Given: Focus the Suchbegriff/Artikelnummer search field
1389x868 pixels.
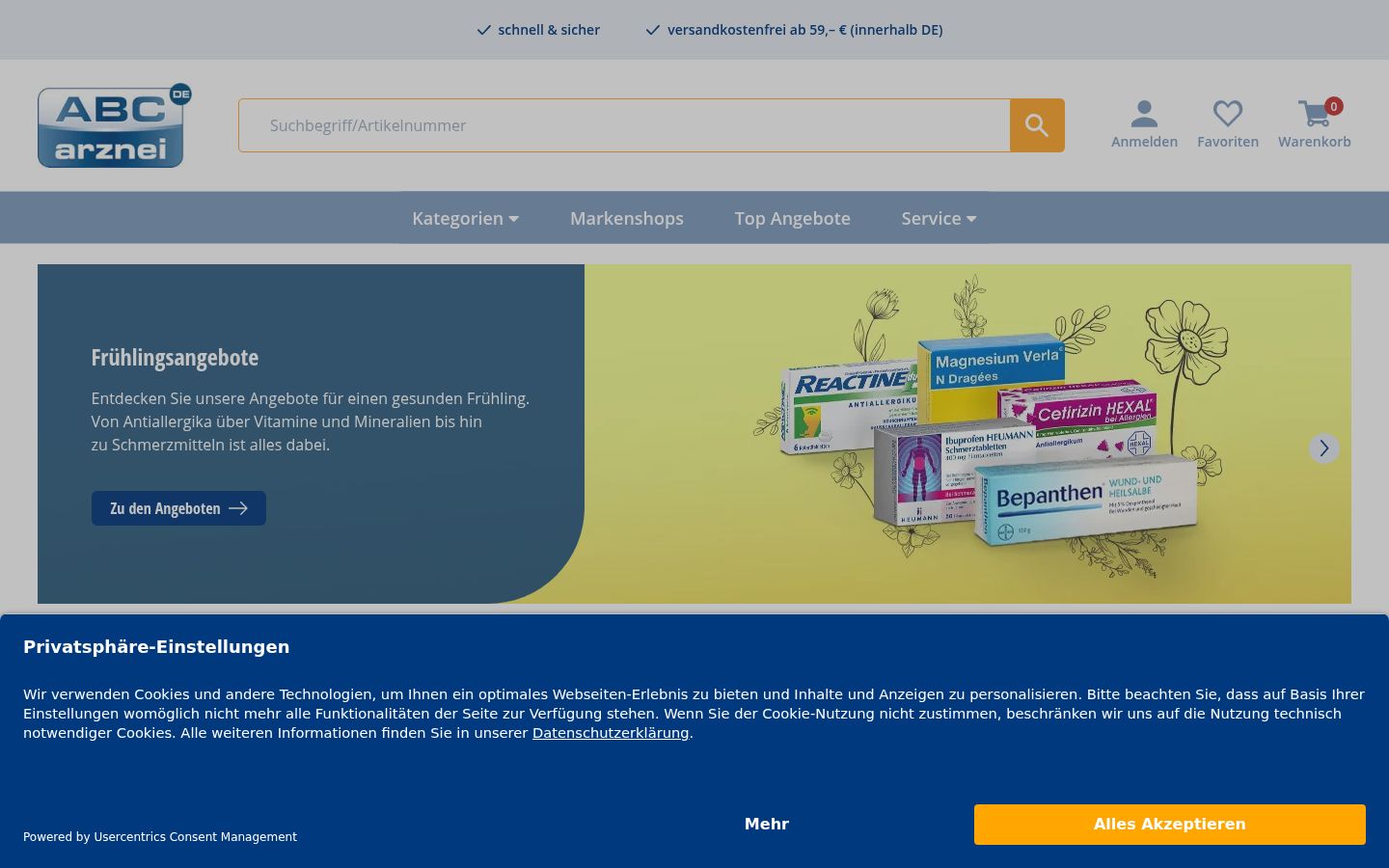Looking at the screenshot, I should point(624,125).
